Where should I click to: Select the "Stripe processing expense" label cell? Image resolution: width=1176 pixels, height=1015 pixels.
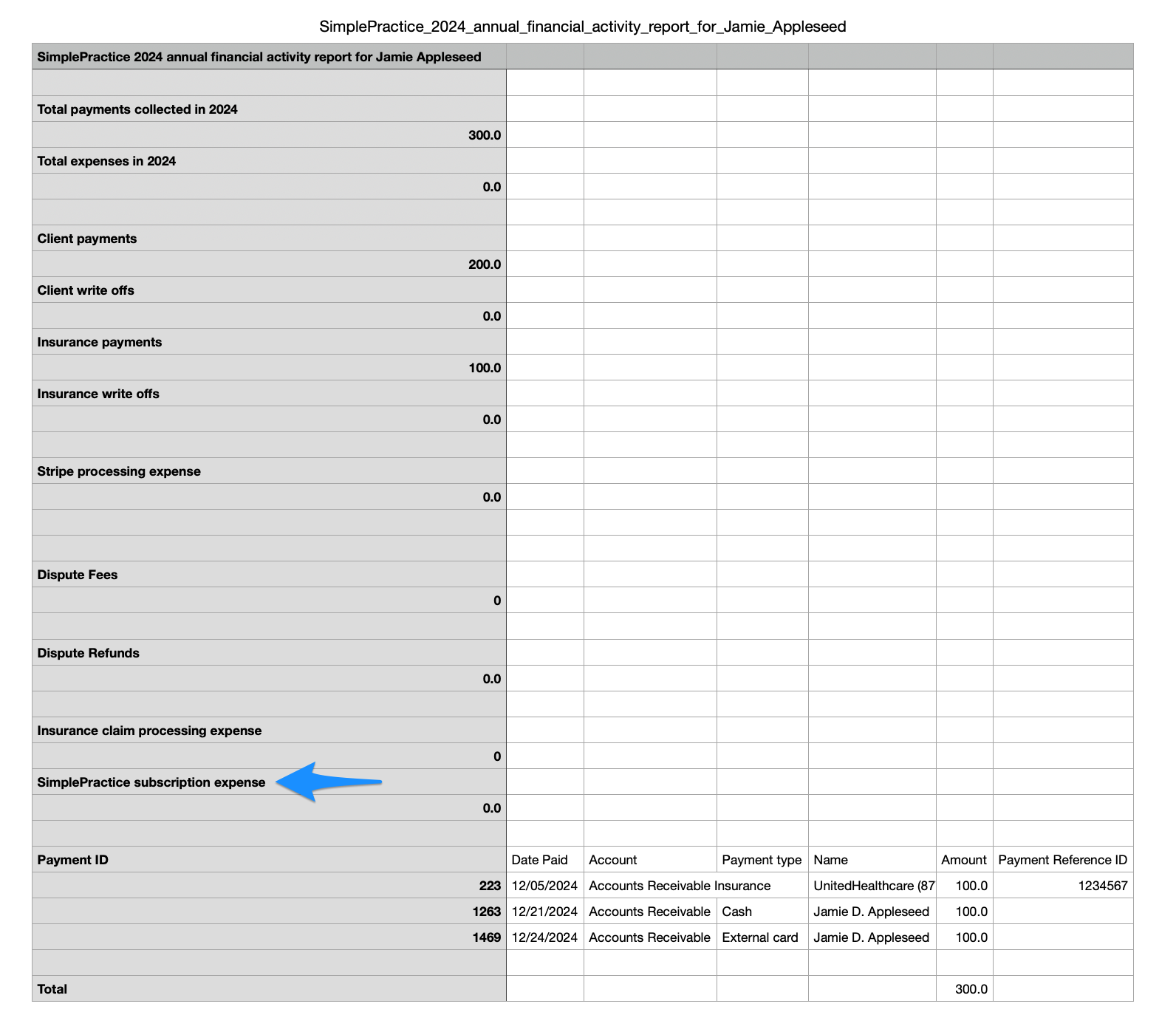tap(119, 471)
